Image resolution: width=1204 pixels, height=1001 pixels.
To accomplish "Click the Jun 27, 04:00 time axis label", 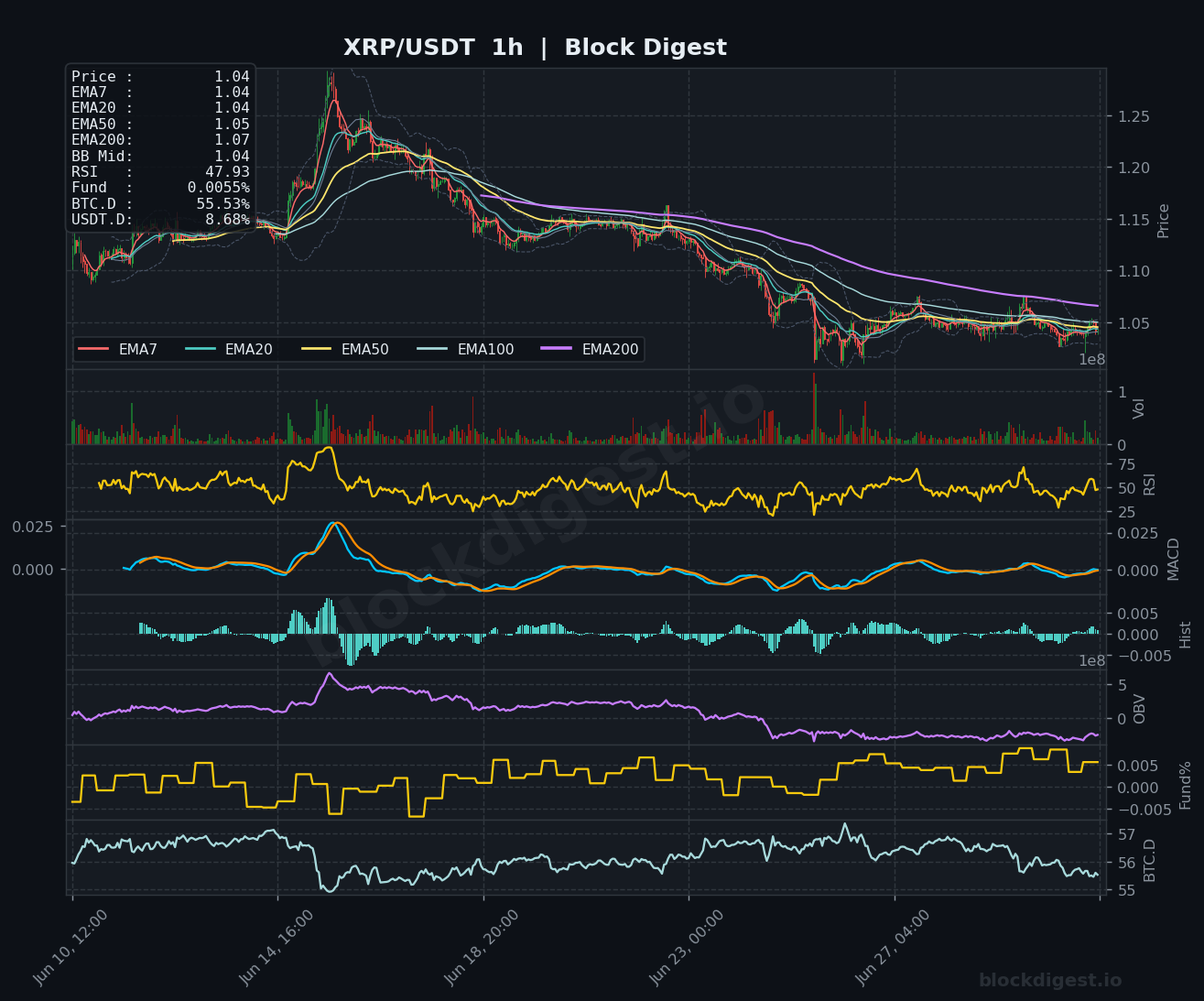I will [x=893, y=948].
